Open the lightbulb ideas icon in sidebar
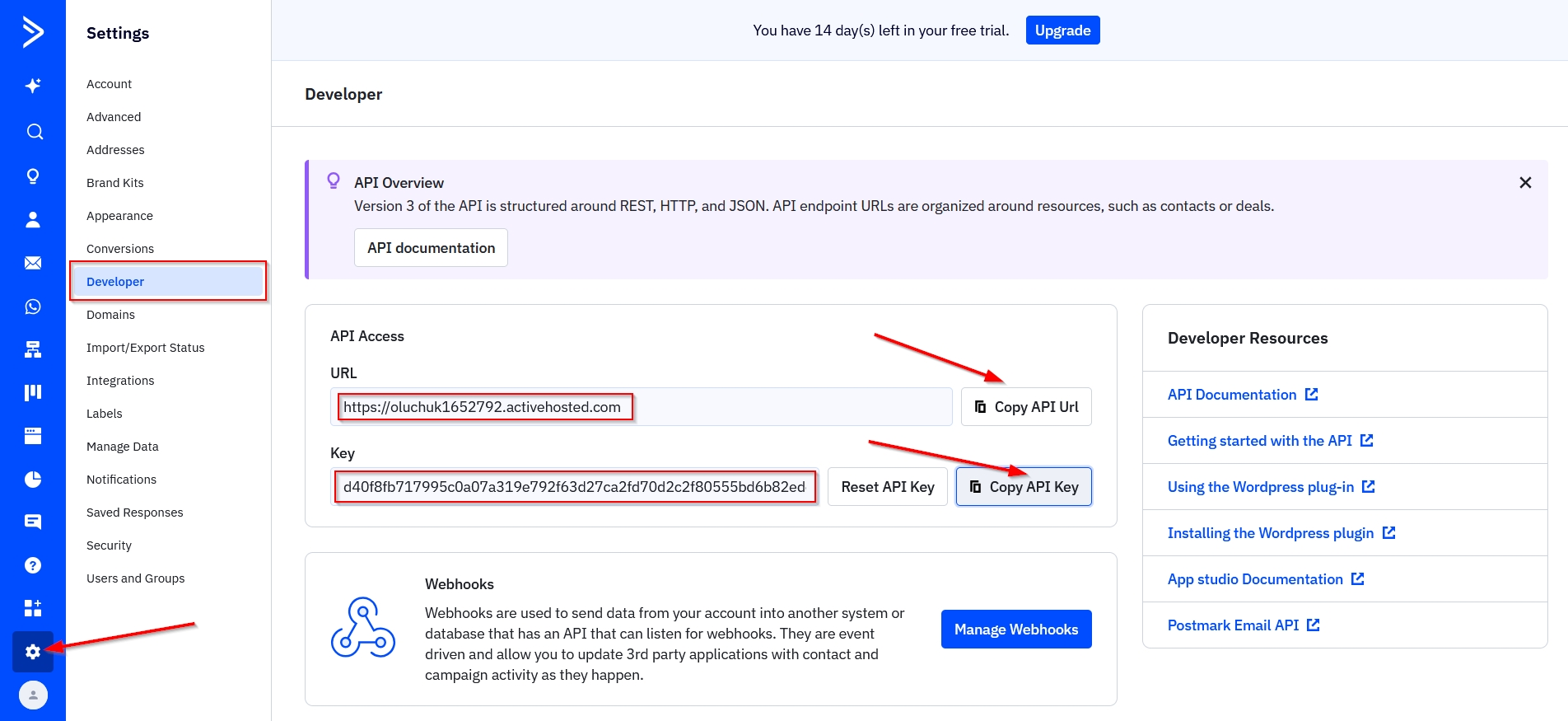 coord(33,176)
